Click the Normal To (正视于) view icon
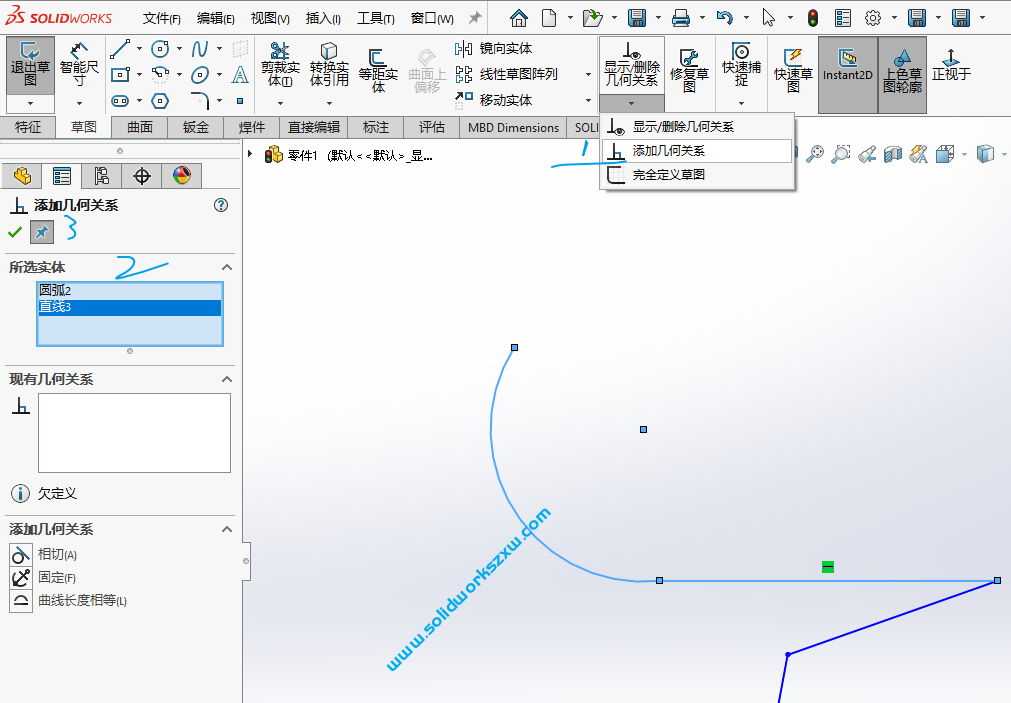 coord(951,65)
